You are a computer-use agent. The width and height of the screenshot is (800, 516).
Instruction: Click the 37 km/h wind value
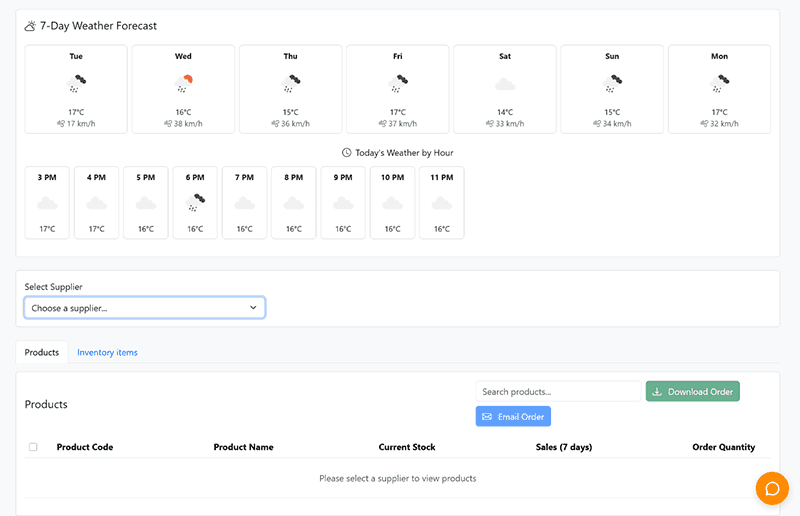coord(403,124)
